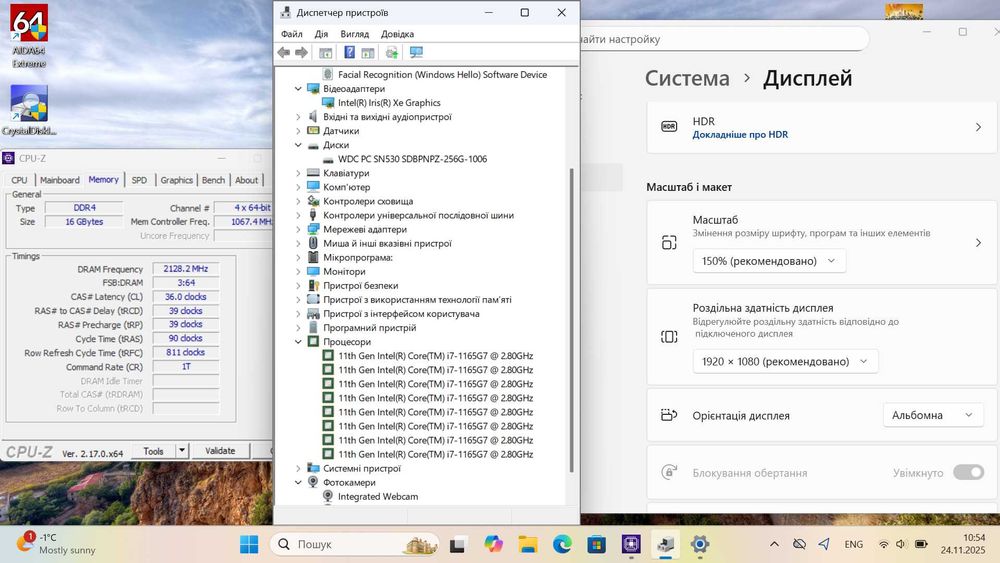Click volume speaker tray icon

pyautogui.click(x=901, y=544)
